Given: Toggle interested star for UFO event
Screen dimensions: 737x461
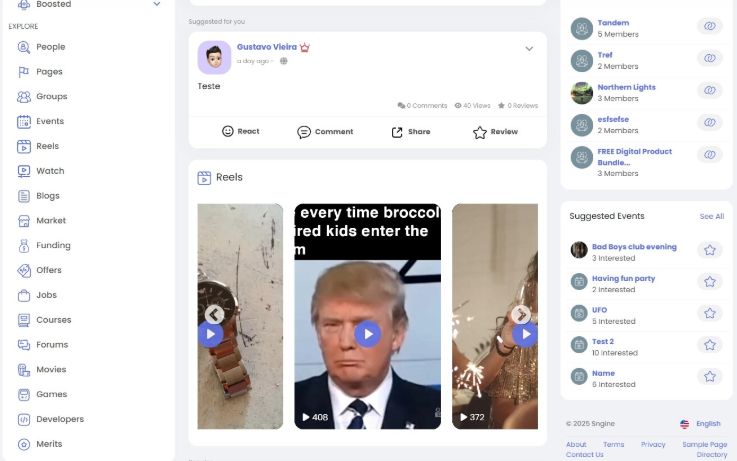Looking at the screenshot, I should click(710, 313).
